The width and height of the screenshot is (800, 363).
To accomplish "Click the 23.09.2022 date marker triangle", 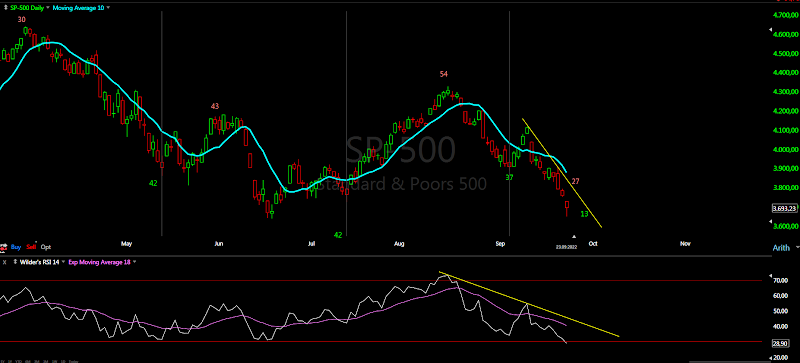I will [x=574, y=237].
